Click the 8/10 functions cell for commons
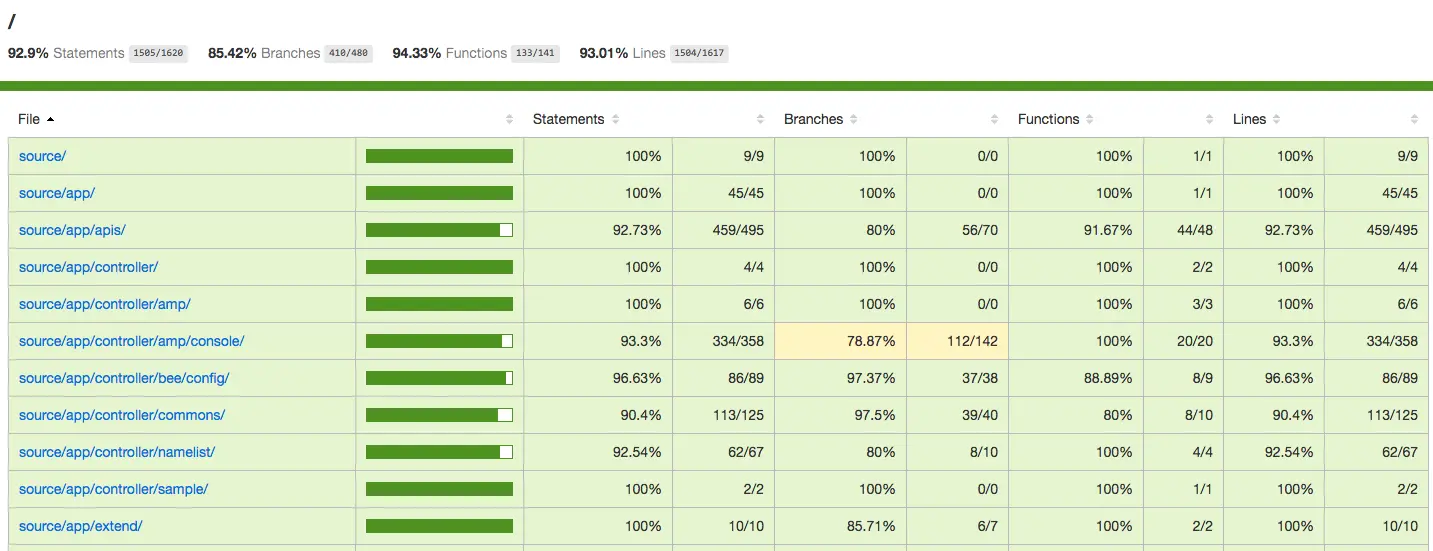Viewport: 1433px width, 551px height. pyautogui.click(x=1183, y=415)
